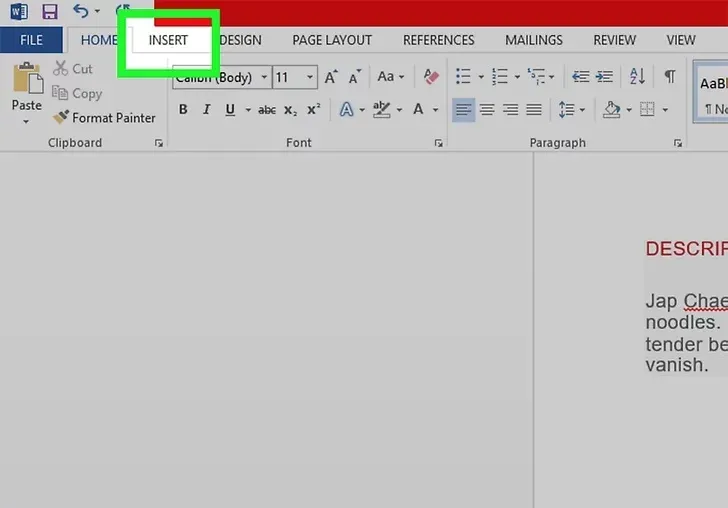Open the Paragraph dialog launcher
Image resolution: width=728 pixels, height=508 pixels.
pyautogui.click(x=678, y=143)
